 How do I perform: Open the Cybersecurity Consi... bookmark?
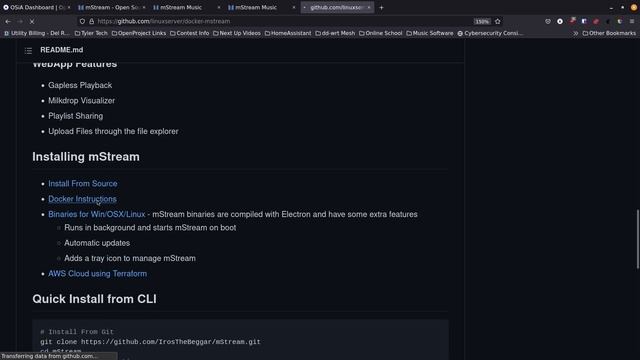click(x=490, y=33)
